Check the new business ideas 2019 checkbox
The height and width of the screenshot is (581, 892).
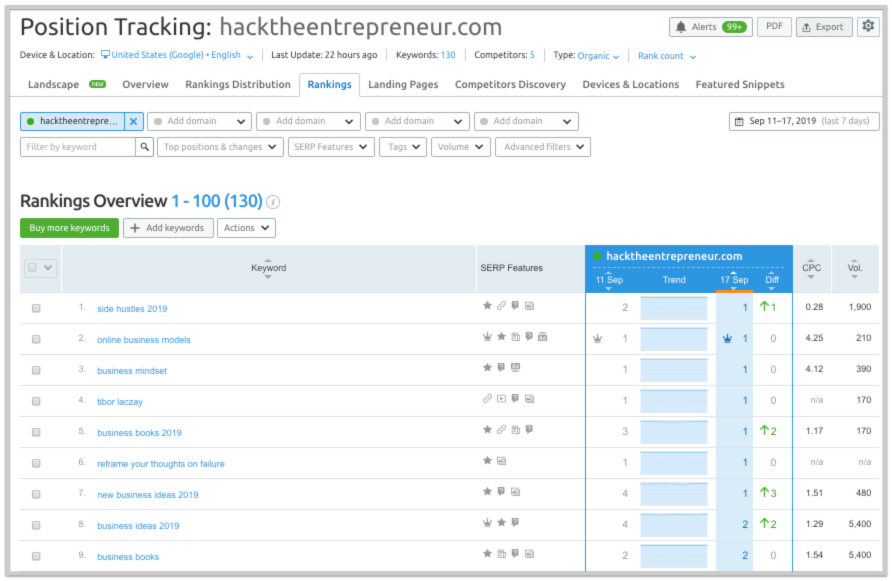pos(36,495)
